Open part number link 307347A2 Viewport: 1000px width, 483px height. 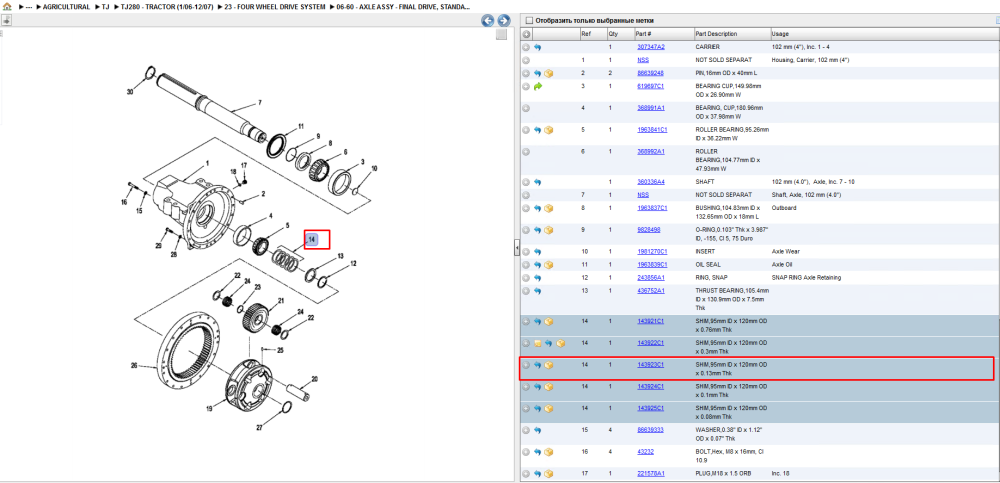651,47
